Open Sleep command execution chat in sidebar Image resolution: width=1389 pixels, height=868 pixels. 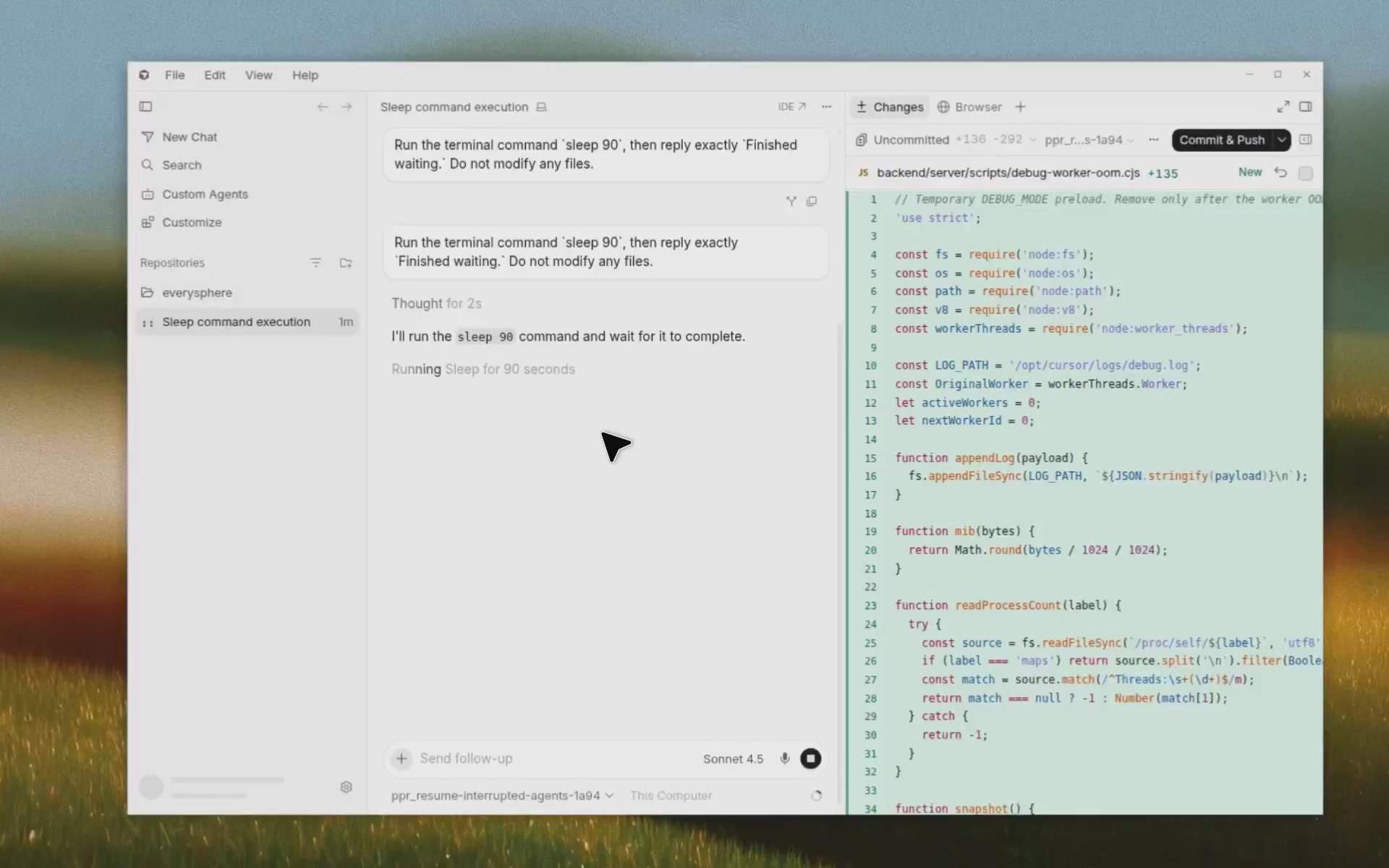tap(247, 322)
